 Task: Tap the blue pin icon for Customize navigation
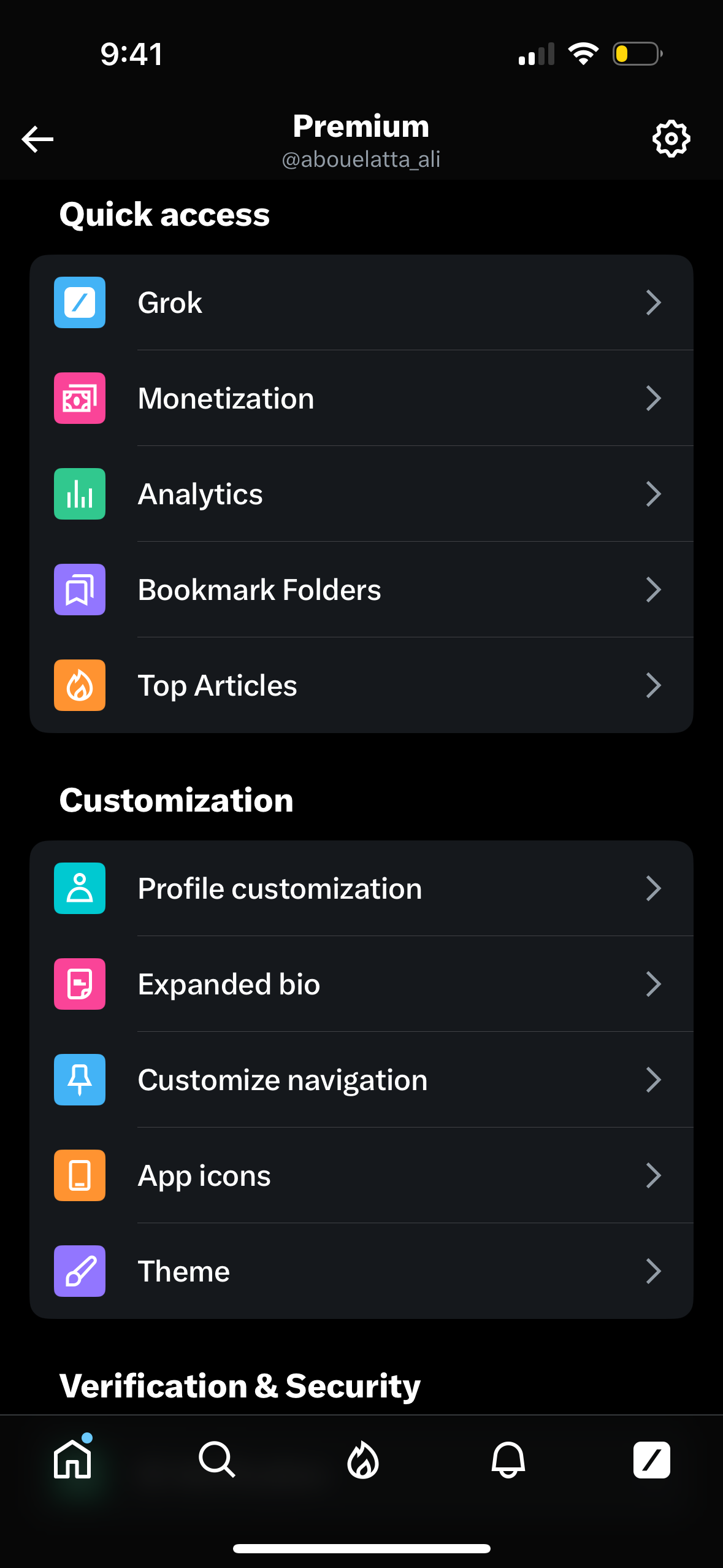80,1080
